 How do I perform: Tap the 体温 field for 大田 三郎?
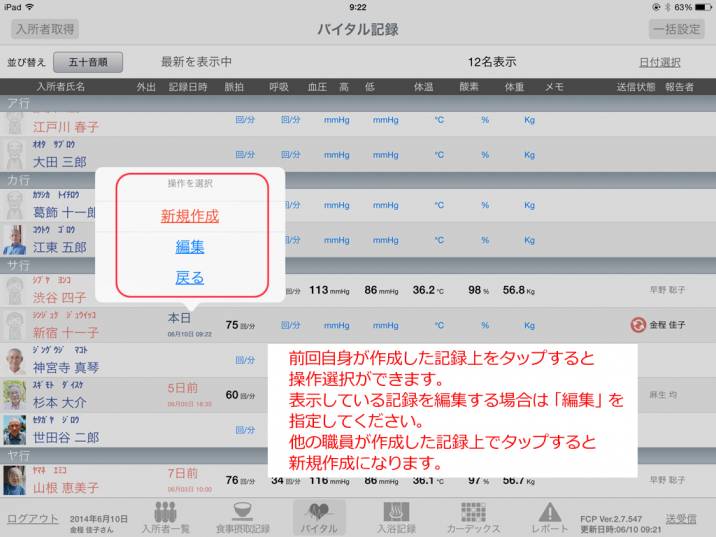tap(438, 155)
